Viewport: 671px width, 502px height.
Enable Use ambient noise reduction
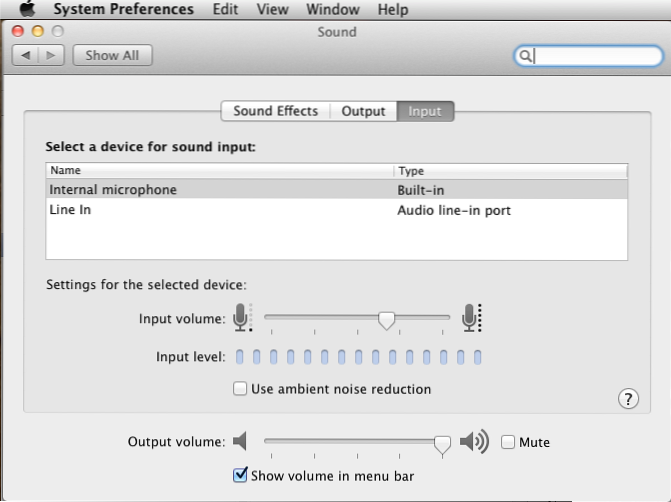[x=240, y=389]
